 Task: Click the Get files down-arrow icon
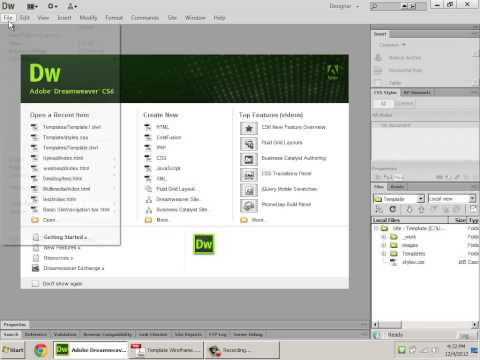[409, 210]
